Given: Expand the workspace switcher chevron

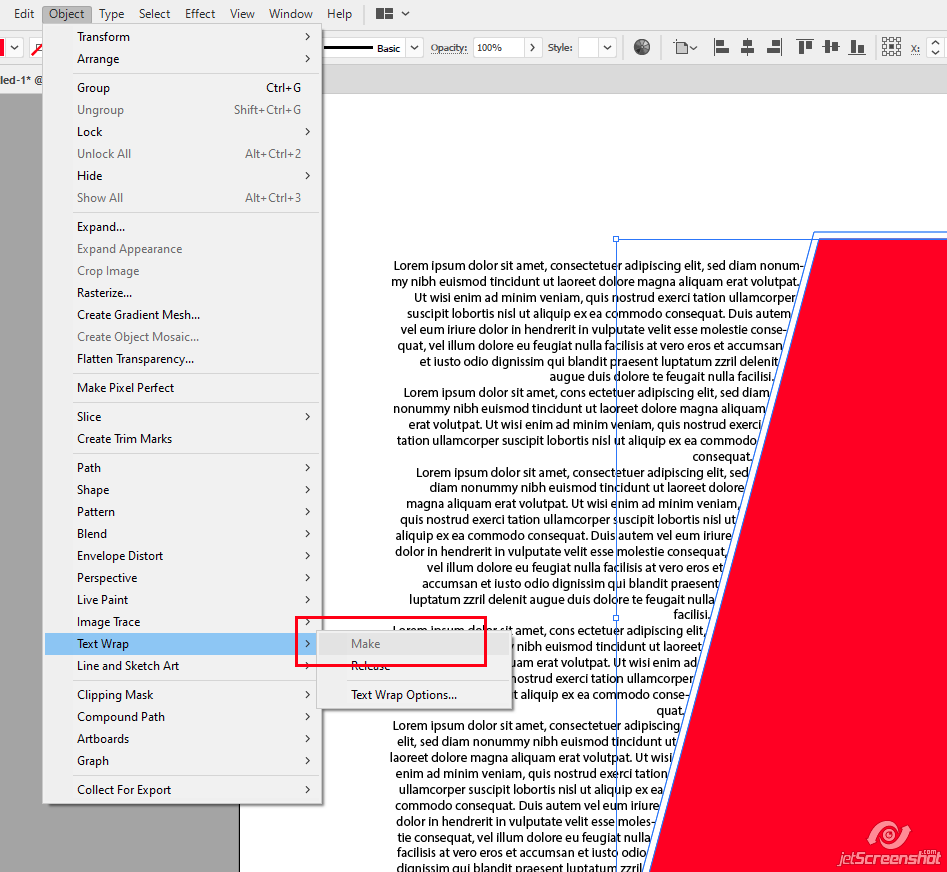Looking at the screenshot, I should click(405, 13).
